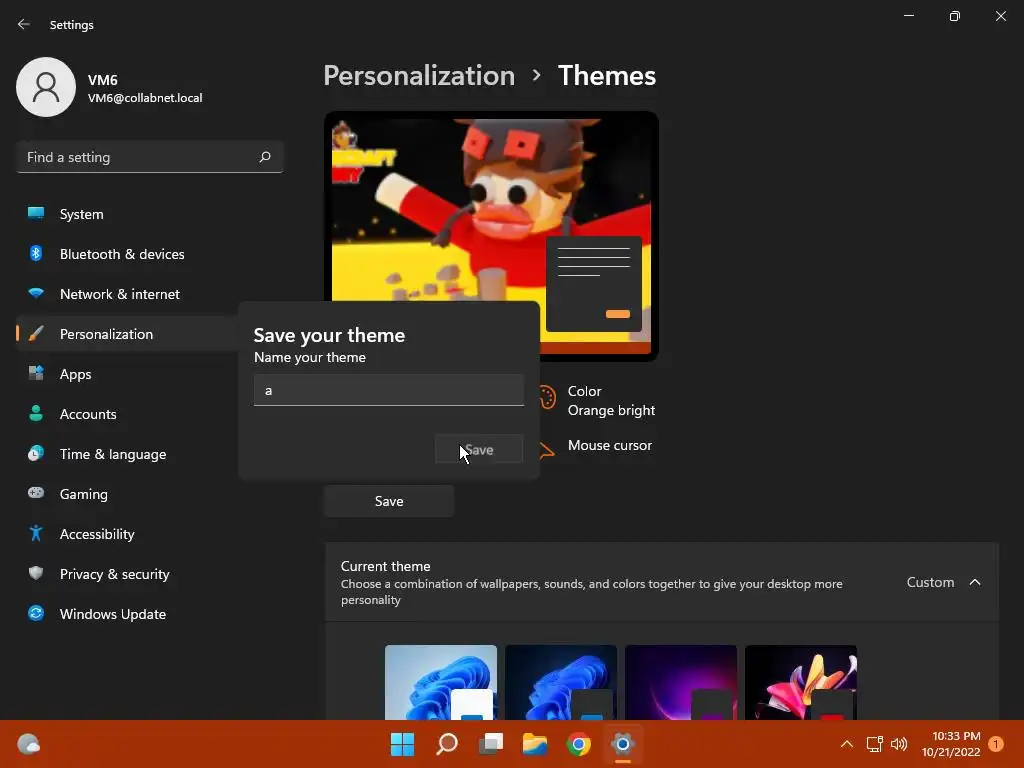Screen dimensions: 1024x768
Task: Open taskbar Search
Action: [447, 744]
